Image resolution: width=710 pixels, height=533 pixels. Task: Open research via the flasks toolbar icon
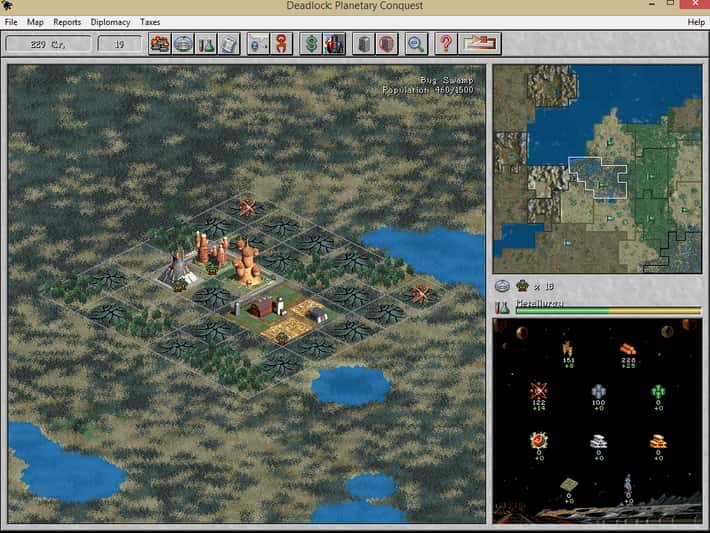[206, 44]
